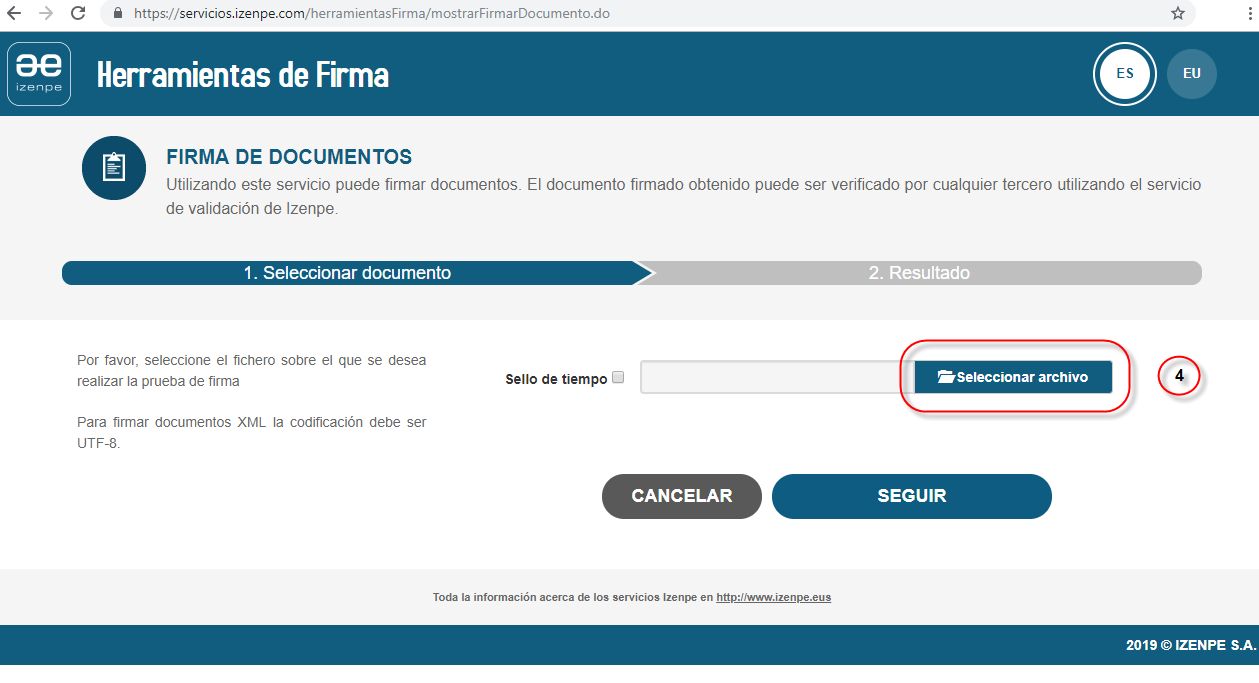Bookmark page with star icon
The height and width of the screenshot is (683, 1259).
1178,14
